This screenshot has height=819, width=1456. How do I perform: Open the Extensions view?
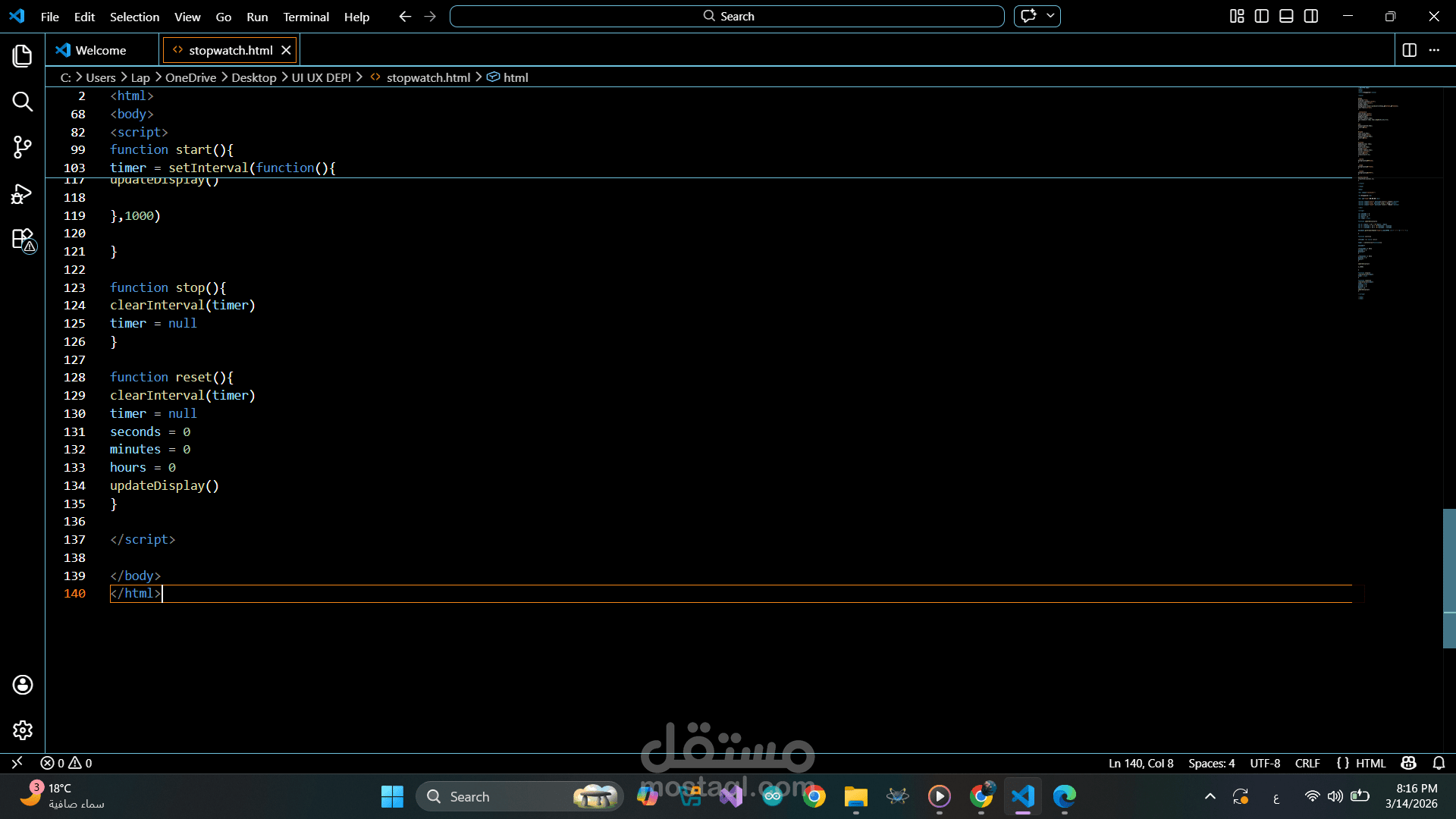[22, 240]
